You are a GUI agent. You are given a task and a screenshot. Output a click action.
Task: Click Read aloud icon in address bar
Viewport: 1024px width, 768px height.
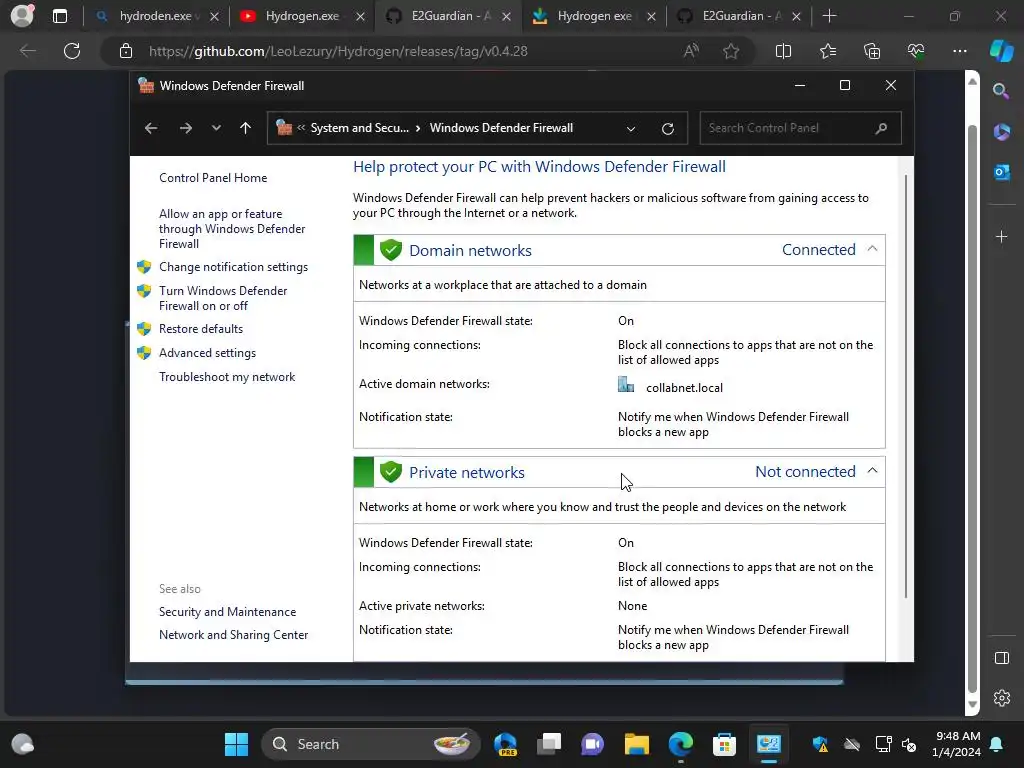coord(691,51)
